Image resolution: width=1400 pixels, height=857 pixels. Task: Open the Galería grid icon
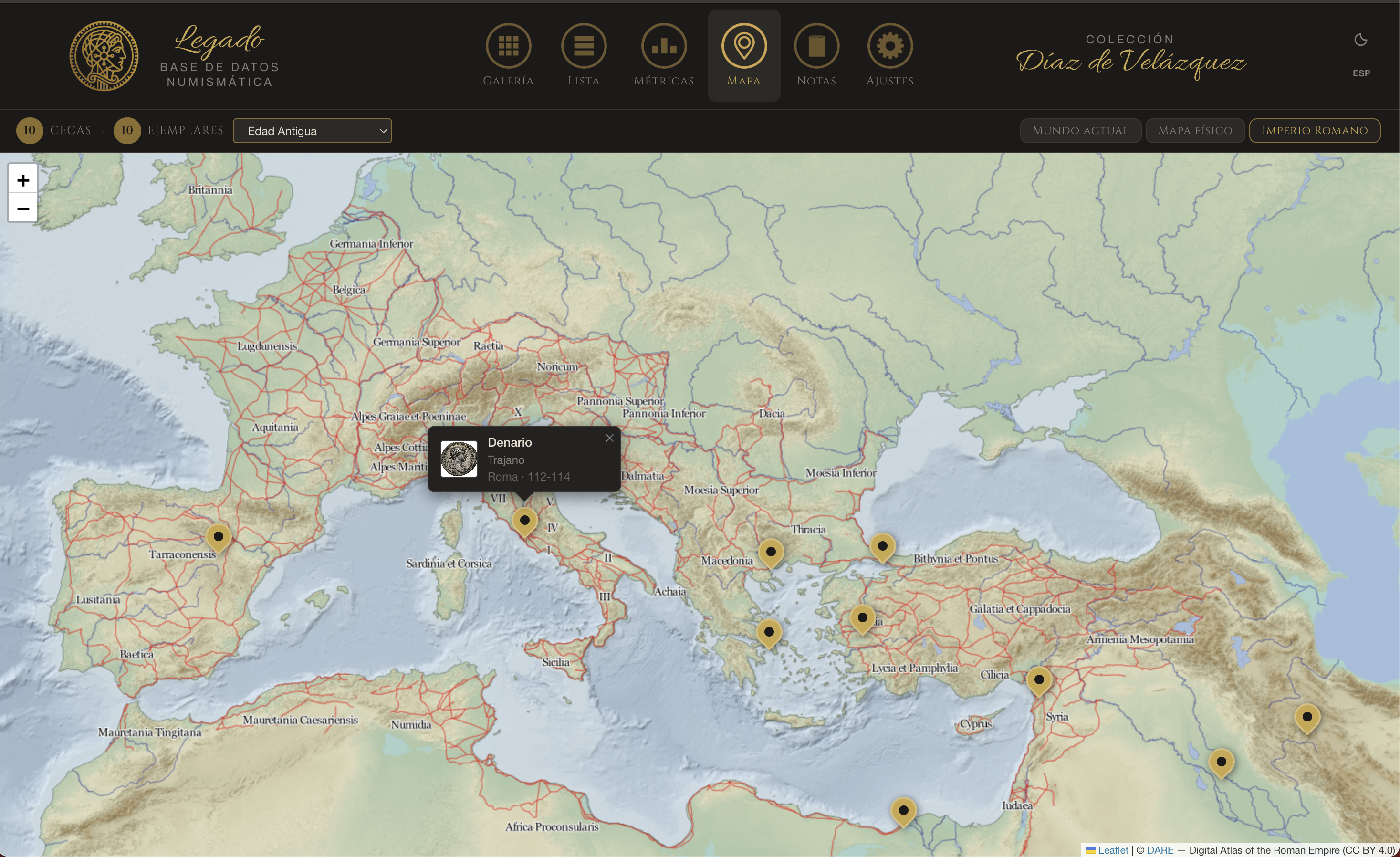508,46
